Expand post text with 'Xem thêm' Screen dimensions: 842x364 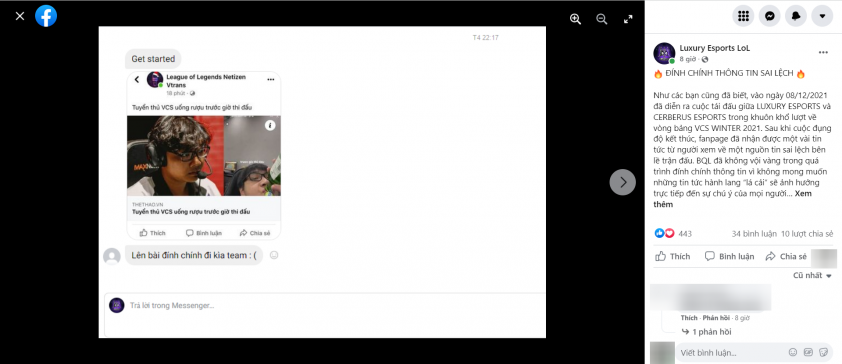point(733,199)
